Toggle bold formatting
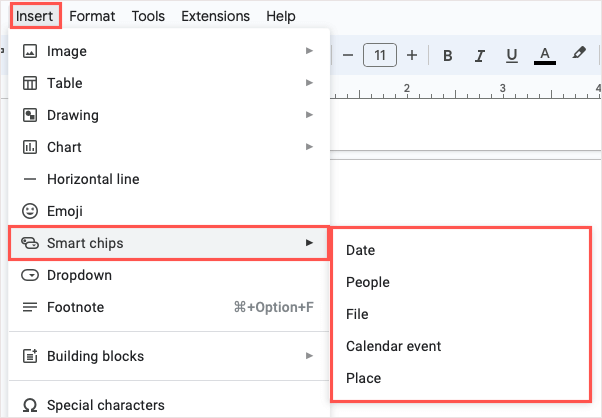The width and height of the screenshot is (602, 418). pos(448,55)
